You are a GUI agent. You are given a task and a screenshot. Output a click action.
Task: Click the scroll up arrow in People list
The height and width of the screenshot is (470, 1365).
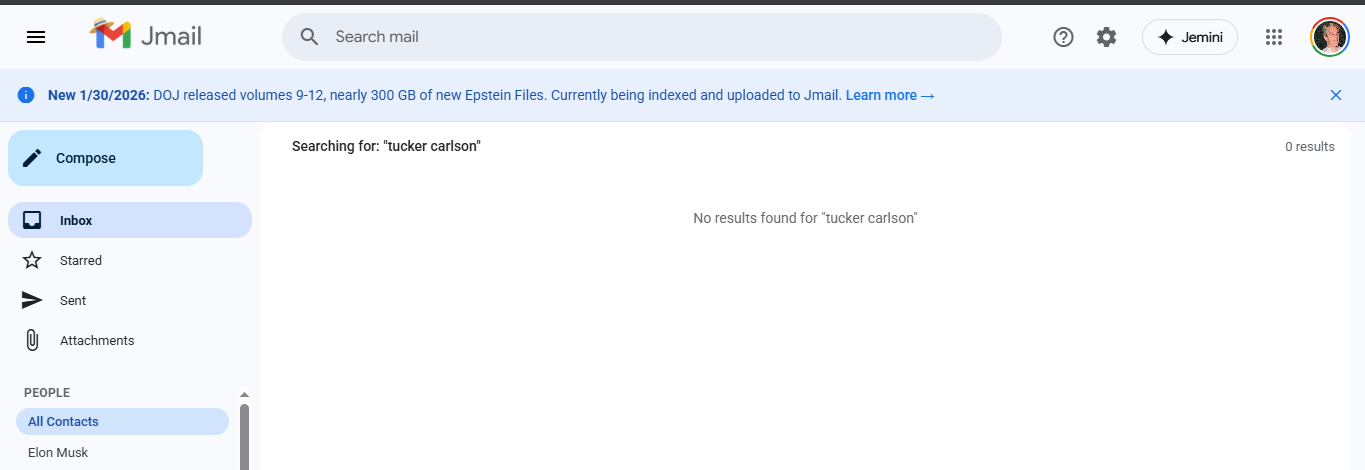[244, 395]
